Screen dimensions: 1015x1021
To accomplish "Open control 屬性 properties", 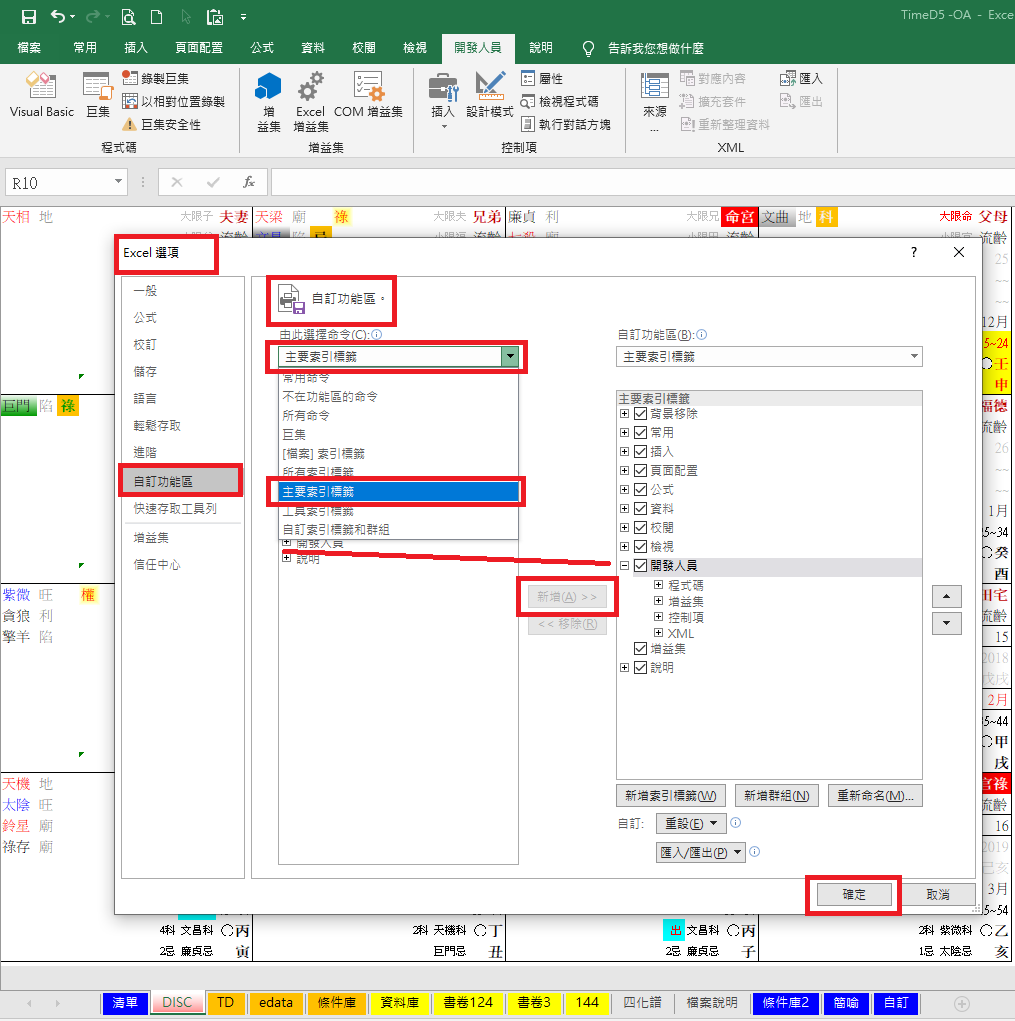I will tap(542, 78).
